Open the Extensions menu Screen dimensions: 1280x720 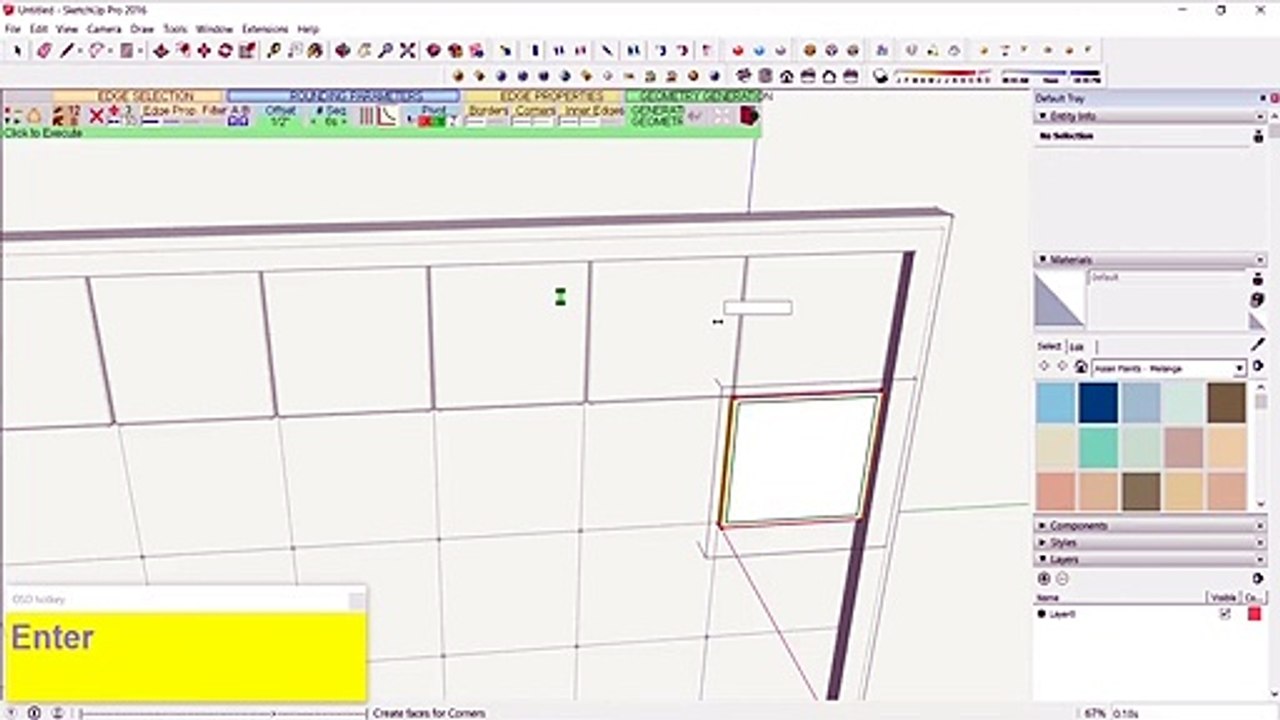[x=265, y=29]
